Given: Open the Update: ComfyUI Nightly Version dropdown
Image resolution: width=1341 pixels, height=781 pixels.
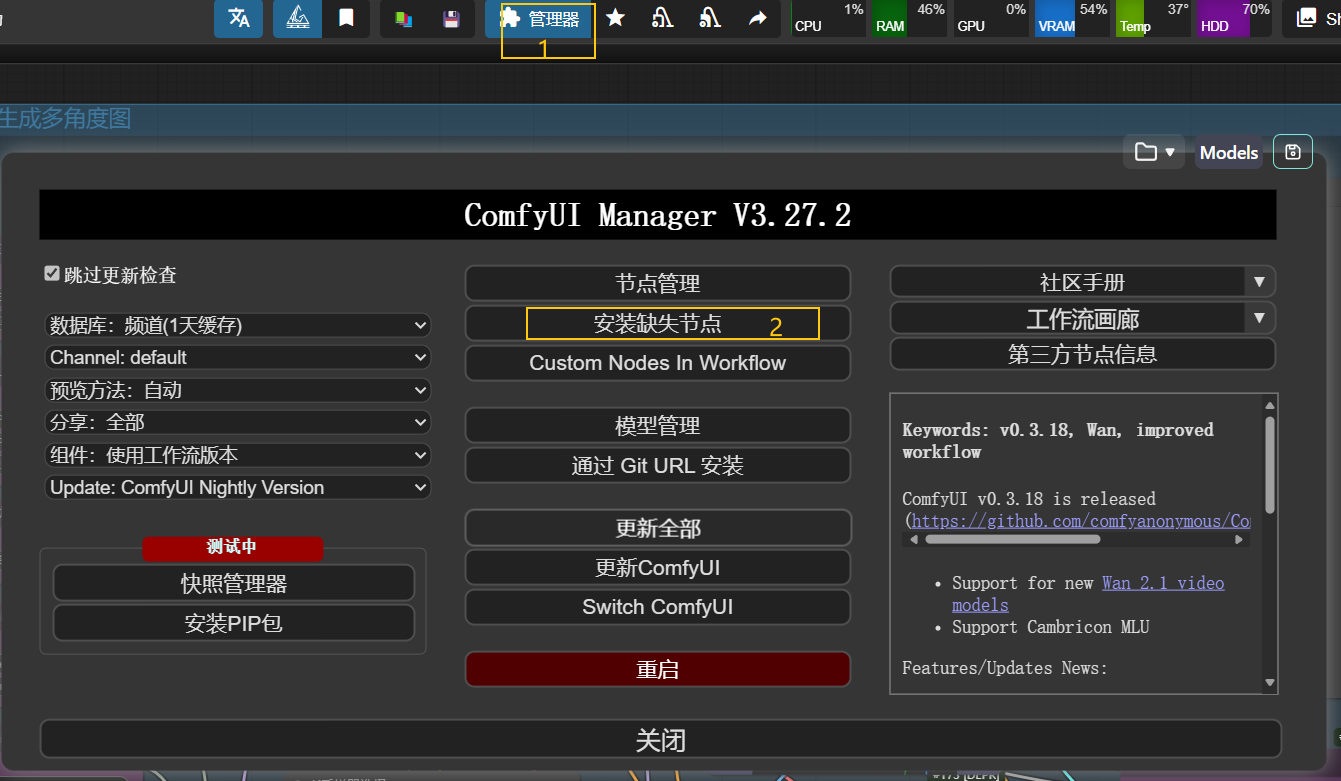Looking at the screenshot, I should coord(238,487).
